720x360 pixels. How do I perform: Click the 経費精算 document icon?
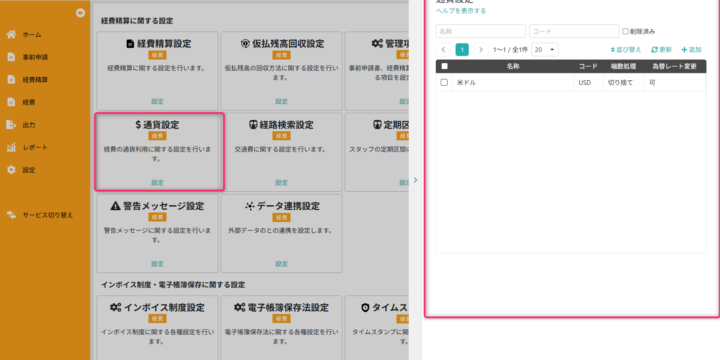11,79
